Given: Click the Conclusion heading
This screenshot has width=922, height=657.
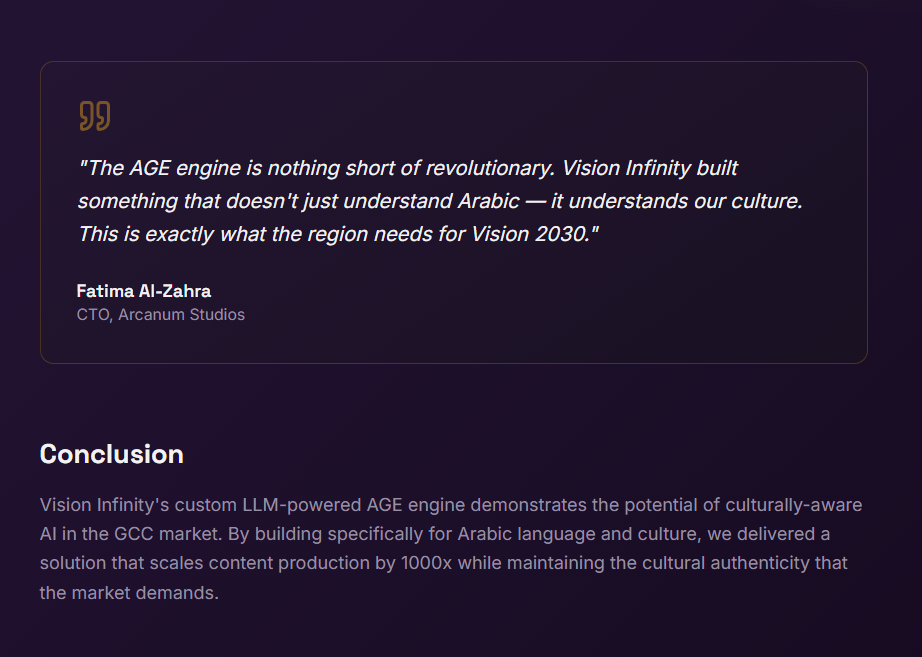Looking at the screenshot, I should (x=111, y=454).
